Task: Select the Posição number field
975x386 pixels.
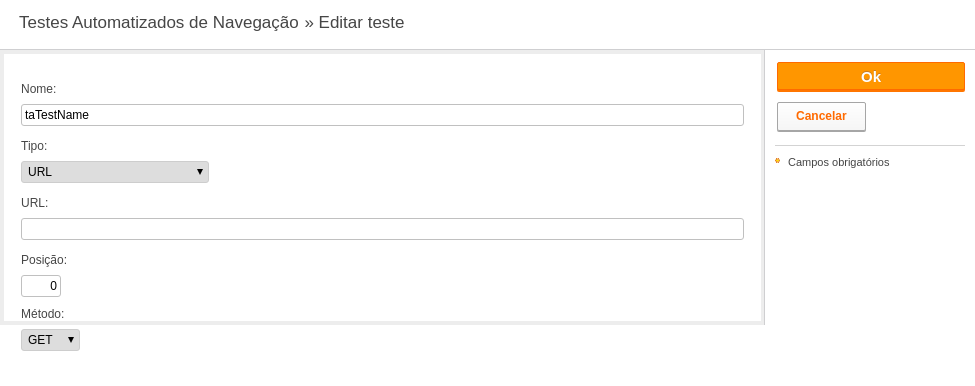Action: point(41,286)
